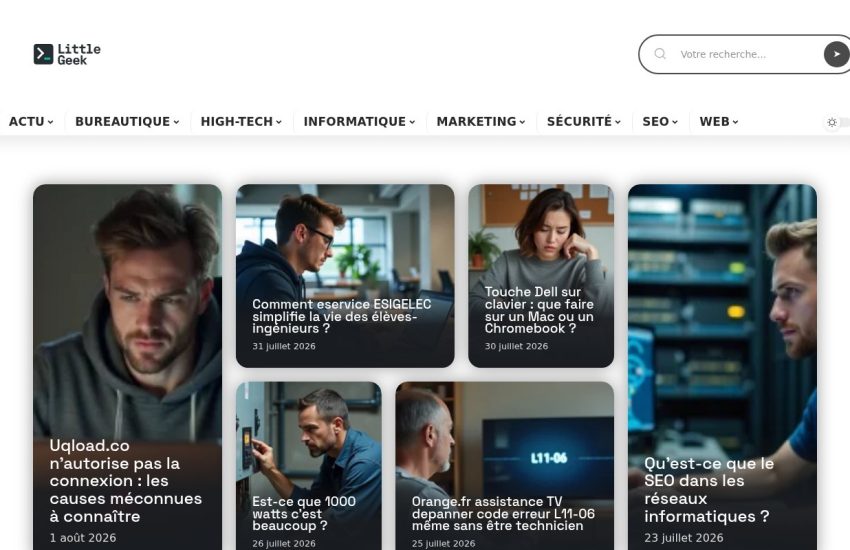
Task: Open the 'Est-ce que 1000 watts' article title
Action: point(304,513)
